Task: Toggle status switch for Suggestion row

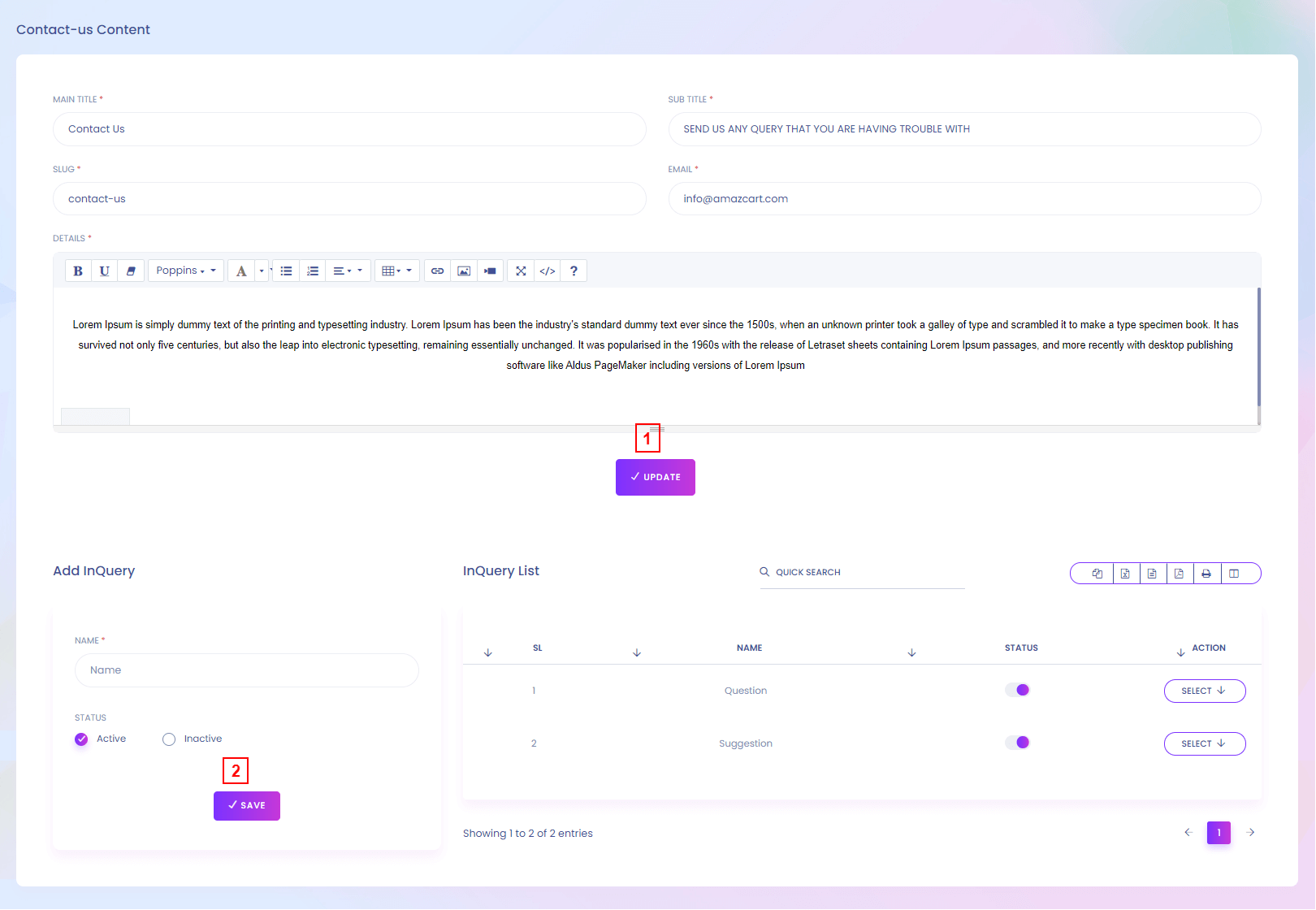Action: (x=1017, y=743)
